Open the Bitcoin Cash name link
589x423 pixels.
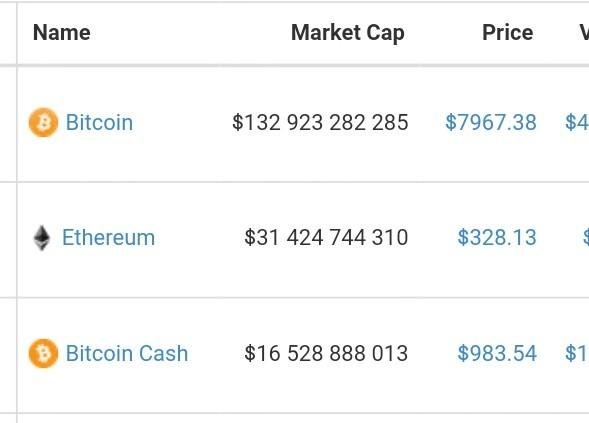point(127,353)
